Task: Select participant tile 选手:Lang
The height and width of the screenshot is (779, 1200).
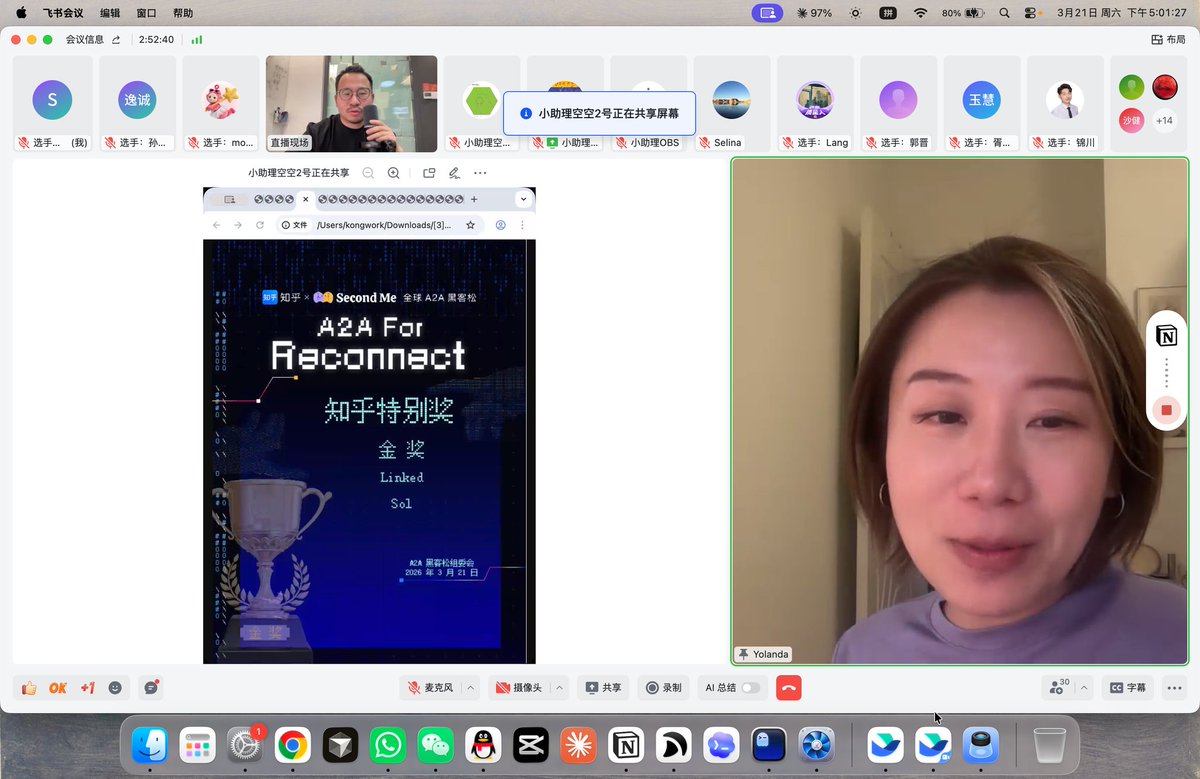Action: point(815,103)
